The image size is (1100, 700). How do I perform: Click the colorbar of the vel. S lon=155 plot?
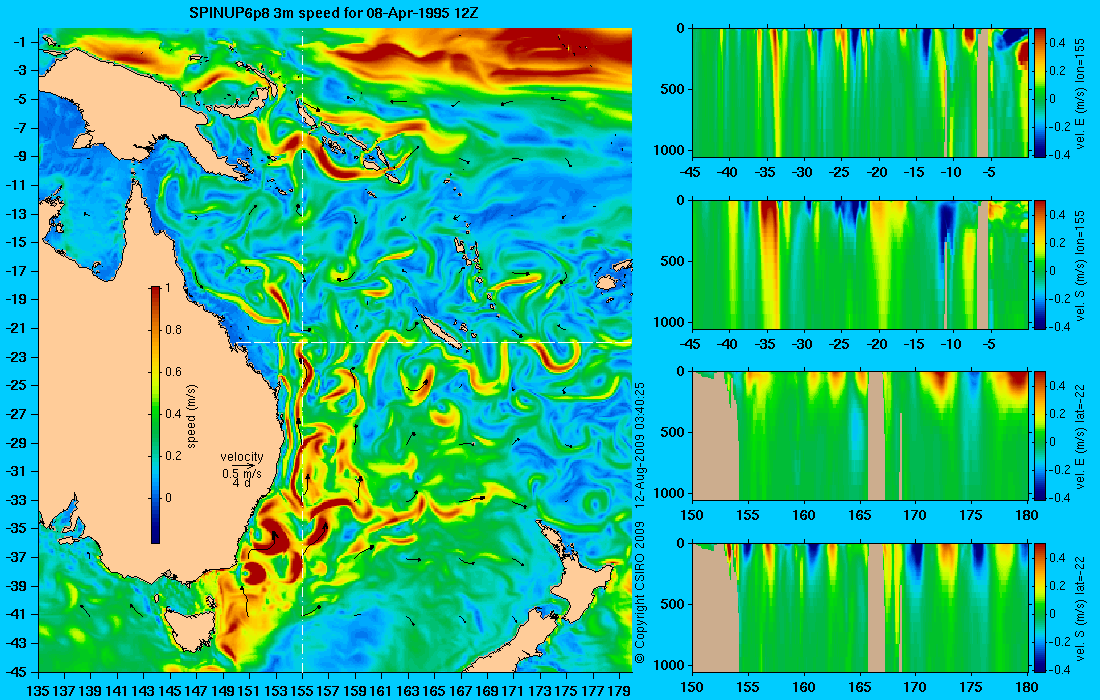[x=1040, y=264]
